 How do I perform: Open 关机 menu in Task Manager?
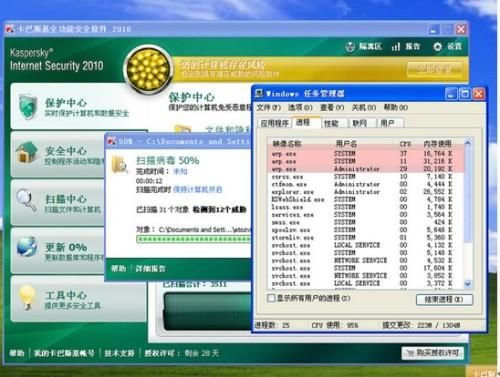pyautogui.click(x=364, y=108)
